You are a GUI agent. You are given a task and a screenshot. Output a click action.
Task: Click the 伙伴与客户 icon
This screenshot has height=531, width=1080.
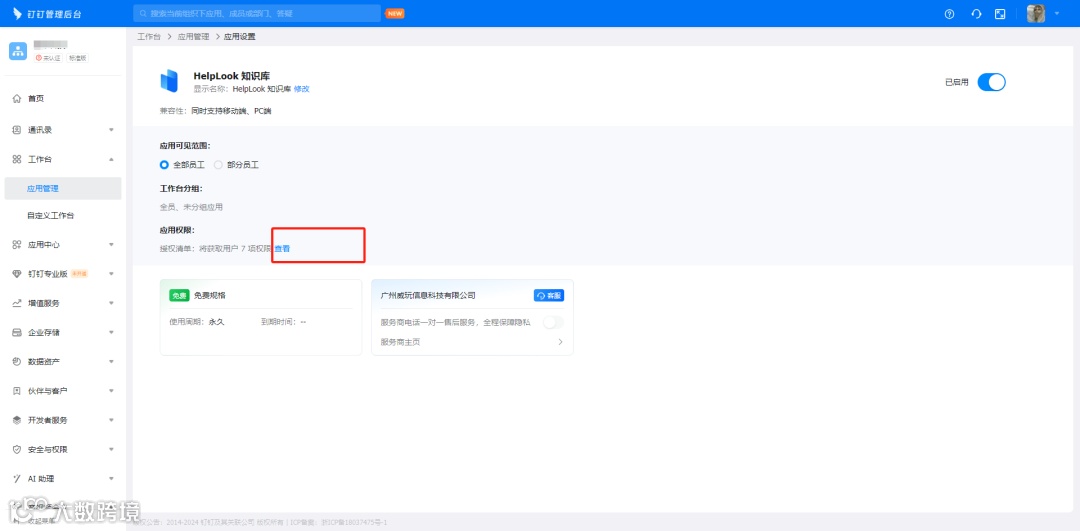tap(17, 391)
